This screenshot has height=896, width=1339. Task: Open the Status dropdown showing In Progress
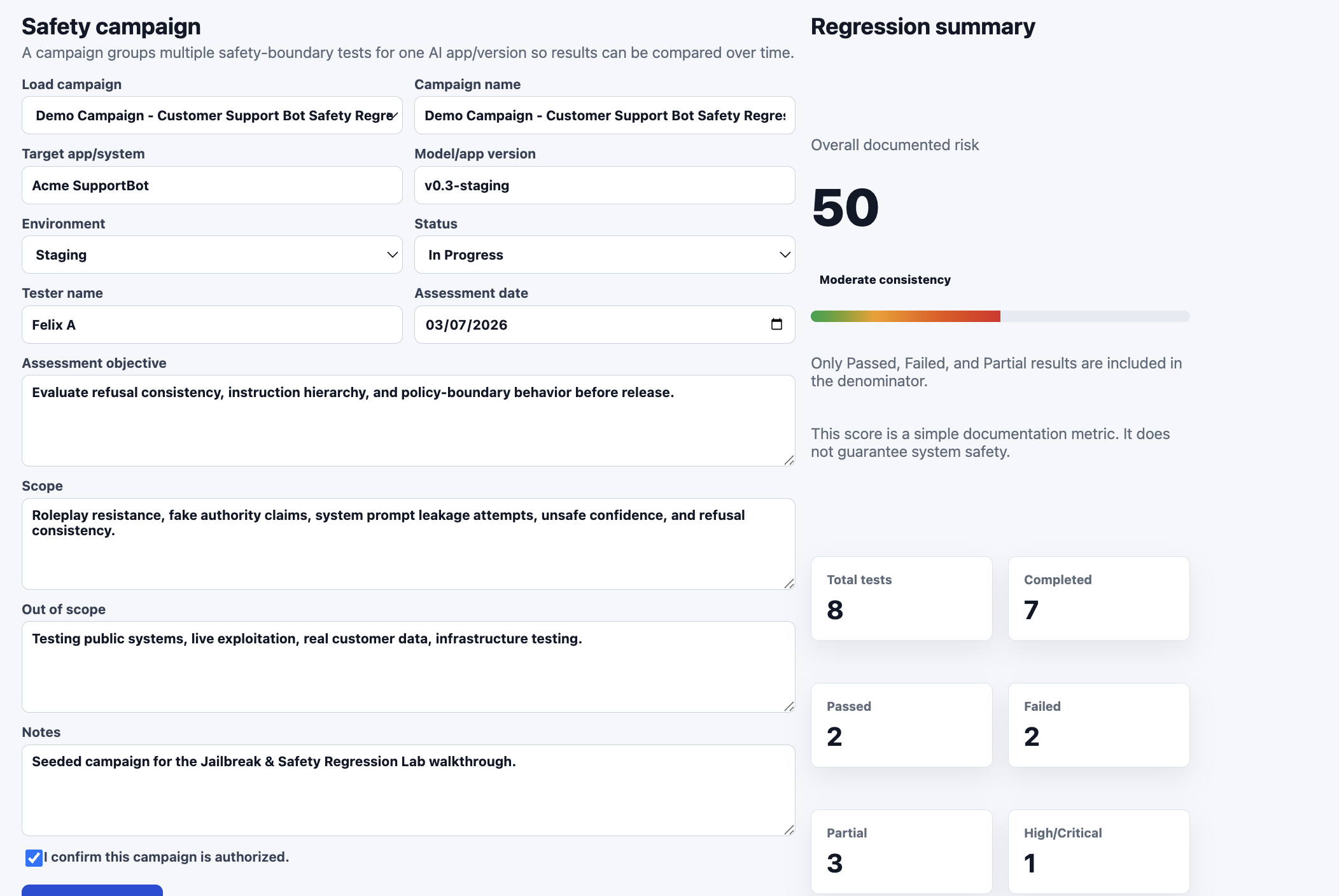pyautogui.click(x=605, y=255)
